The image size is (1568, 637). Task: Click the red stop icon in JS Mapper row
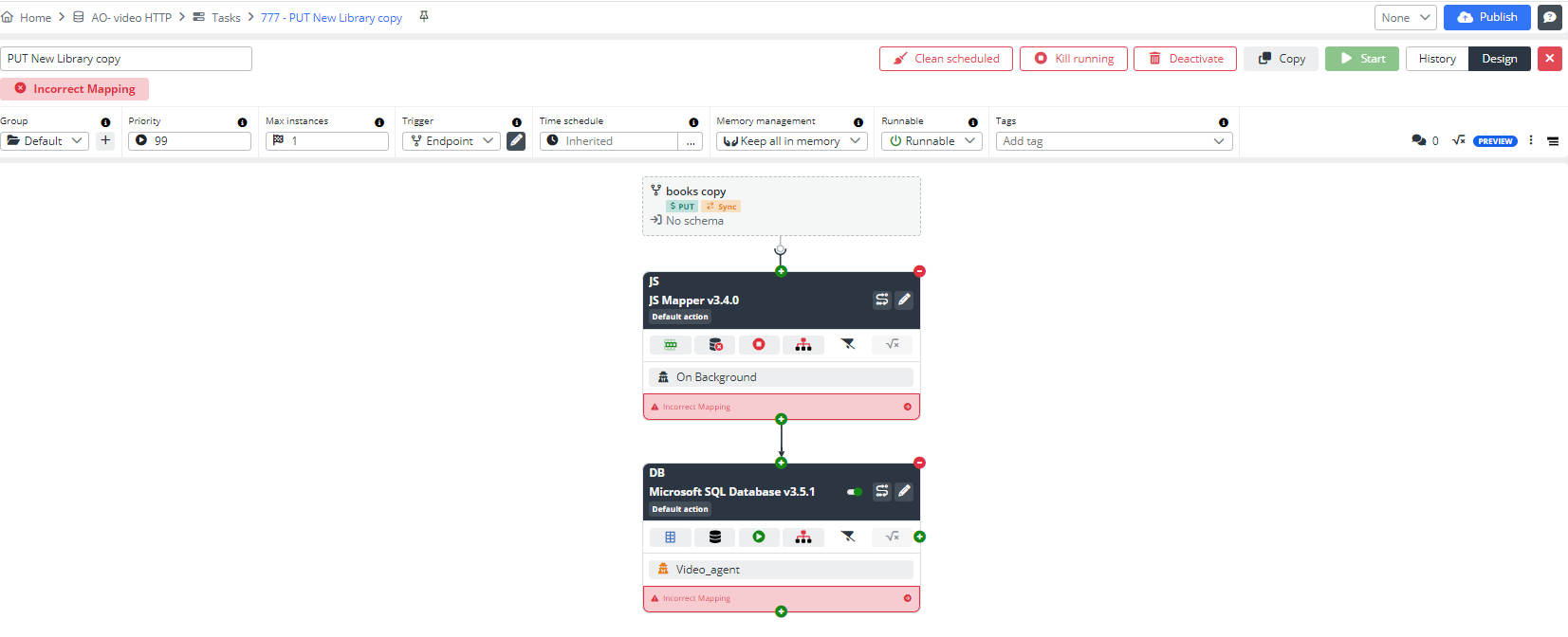[759, 345]
